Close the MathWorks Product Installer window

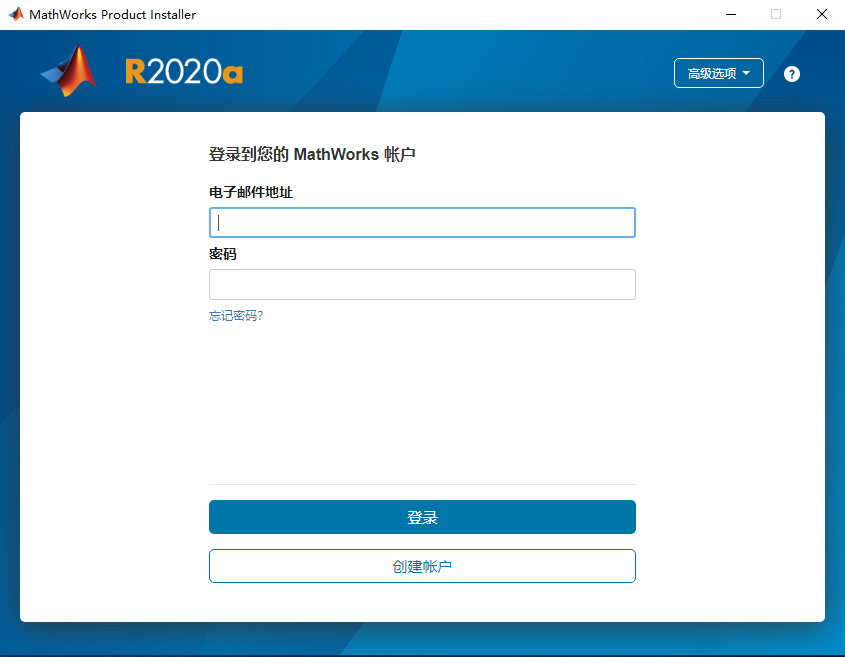pyautogui.click(x=821, y=15)
